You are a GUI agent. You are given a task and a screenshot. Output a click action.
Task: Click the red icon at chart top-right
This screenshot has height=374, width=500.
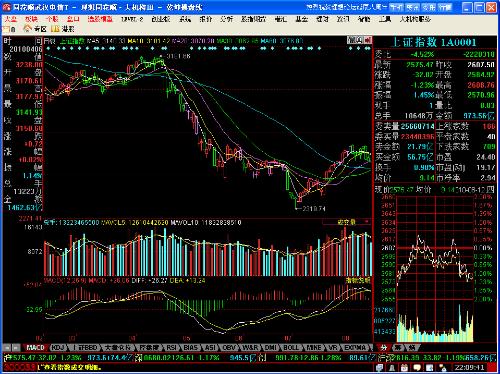pyautogui.click(x=367, y=40)
